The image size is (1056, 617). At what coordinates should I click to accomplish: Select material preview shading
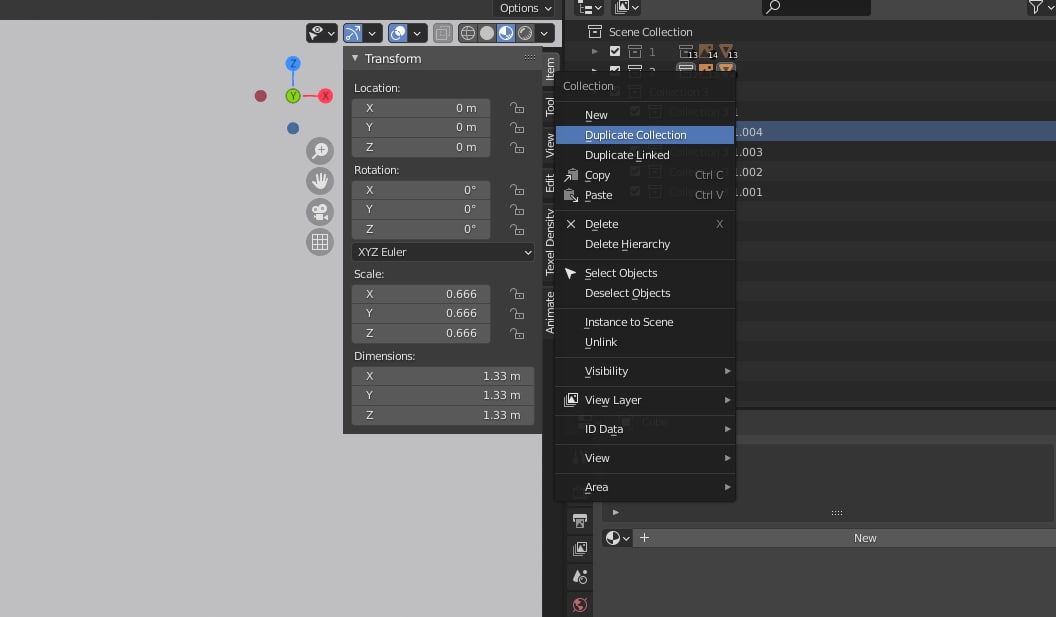(506, 33)
